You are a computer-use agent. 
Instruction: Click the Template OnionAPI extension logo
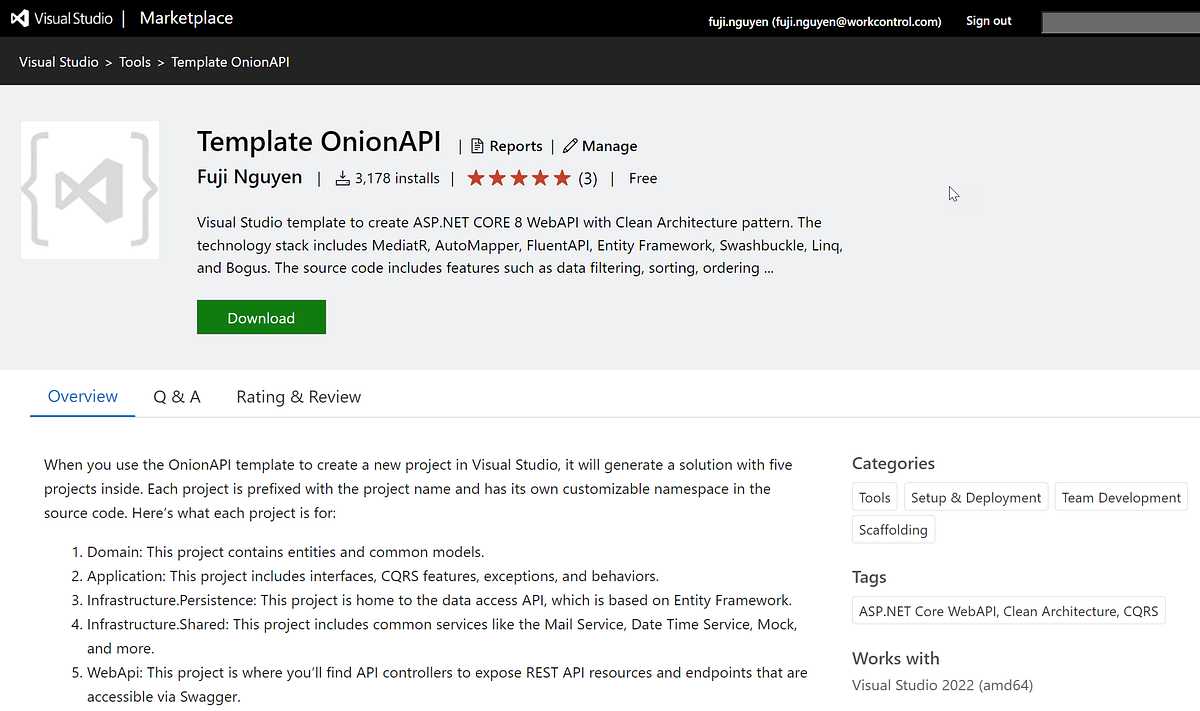click(89, 190)
